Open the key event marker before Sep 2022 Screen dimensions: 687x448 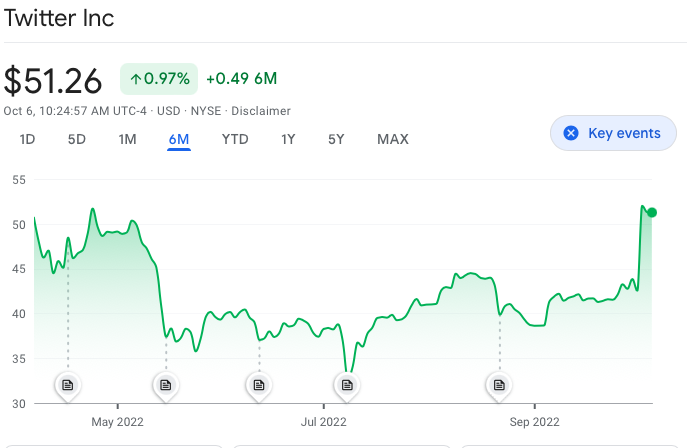tap(499, 385)
